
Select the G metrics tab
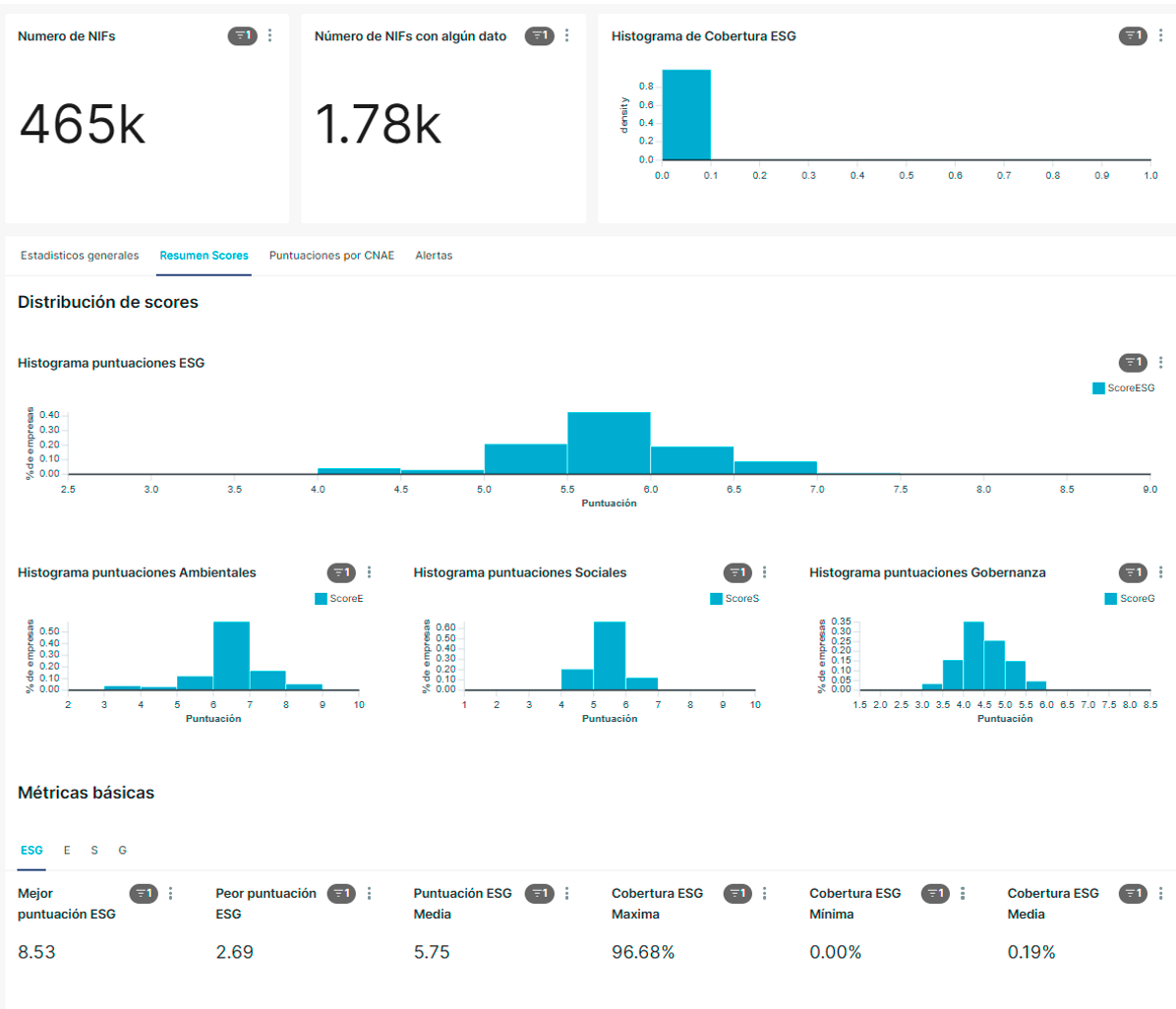[x=122, y=850]
